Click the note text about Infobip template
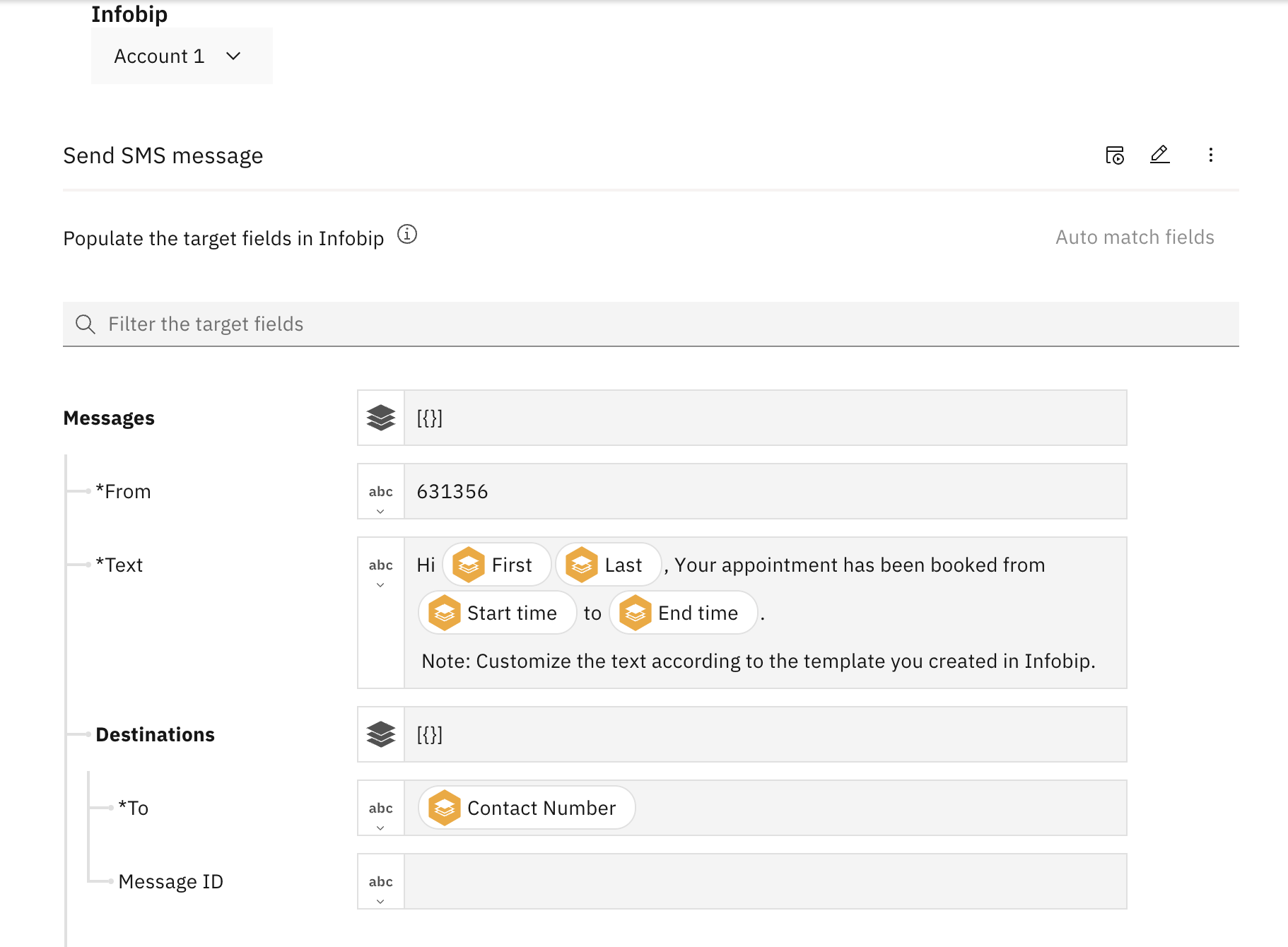 point(759,661)
